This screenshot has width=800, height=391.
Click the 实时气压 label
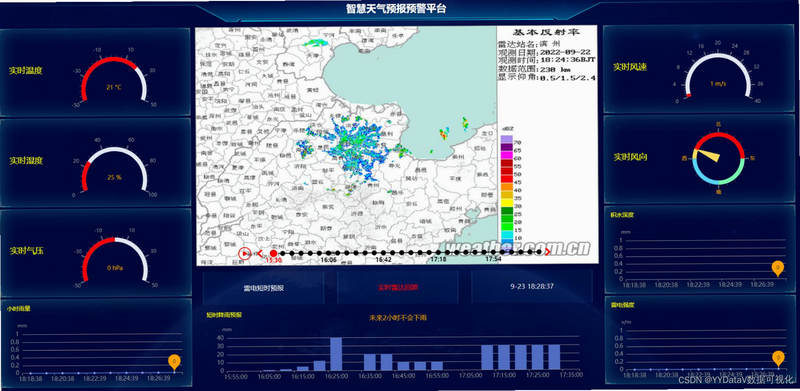26,251
